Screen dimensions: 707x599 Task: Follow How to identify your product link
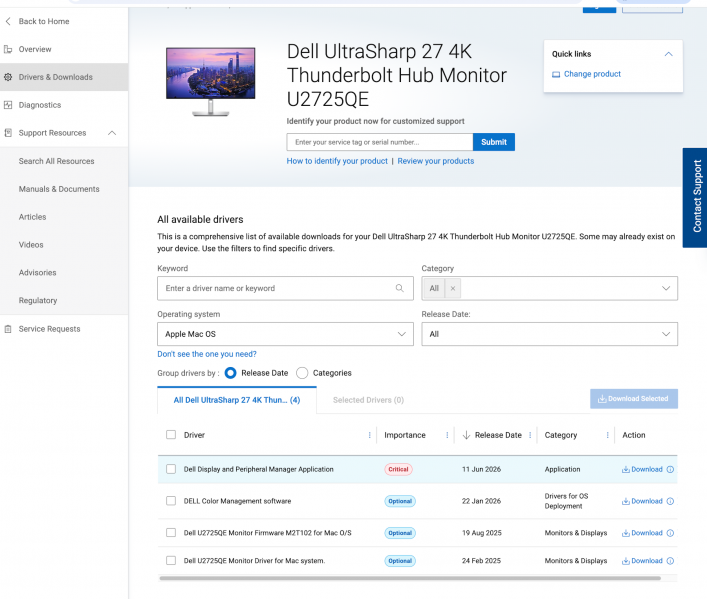coord(337,161)
